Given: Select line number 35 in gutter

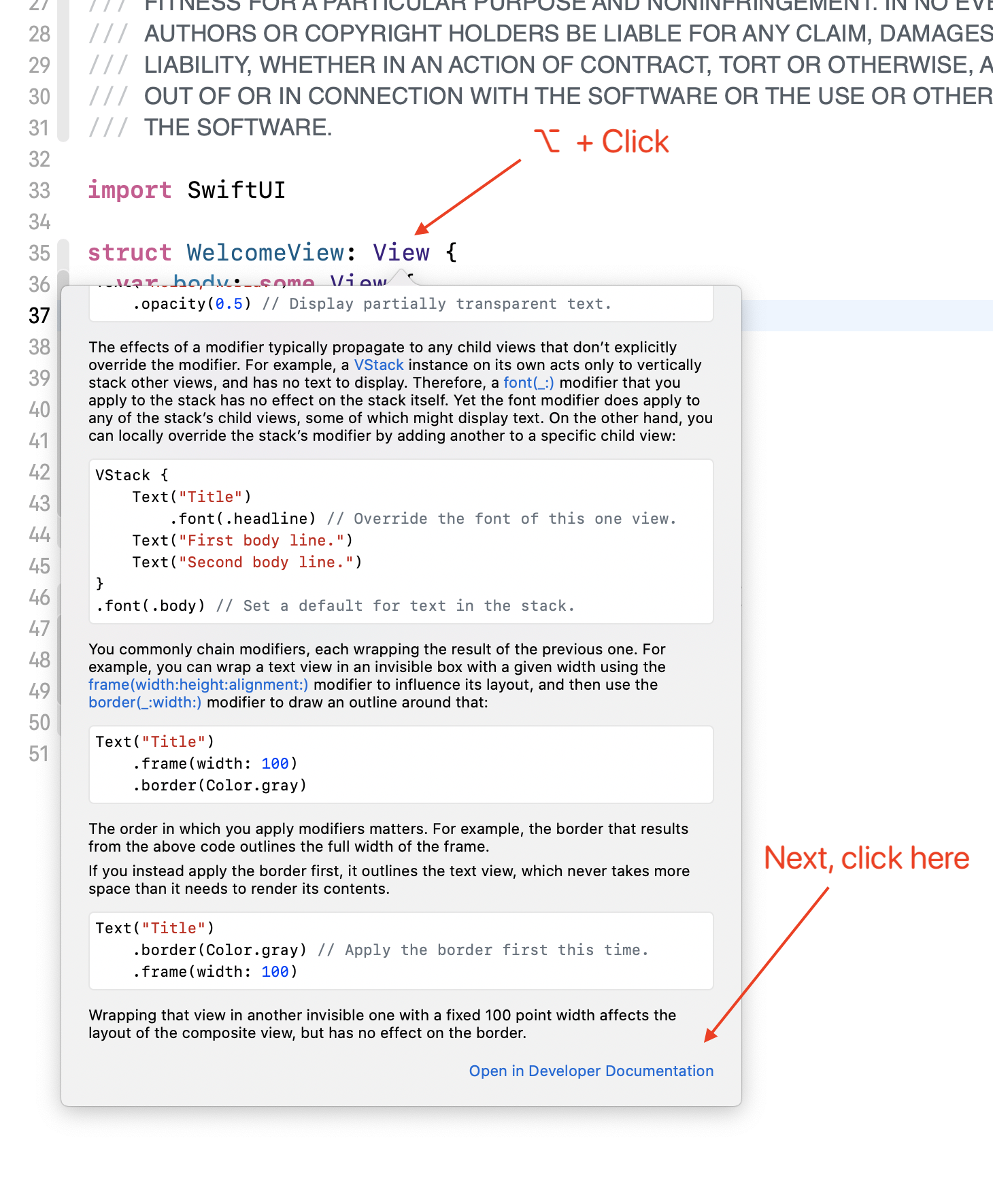Looking at the screenshot, I should coord(39,253).
